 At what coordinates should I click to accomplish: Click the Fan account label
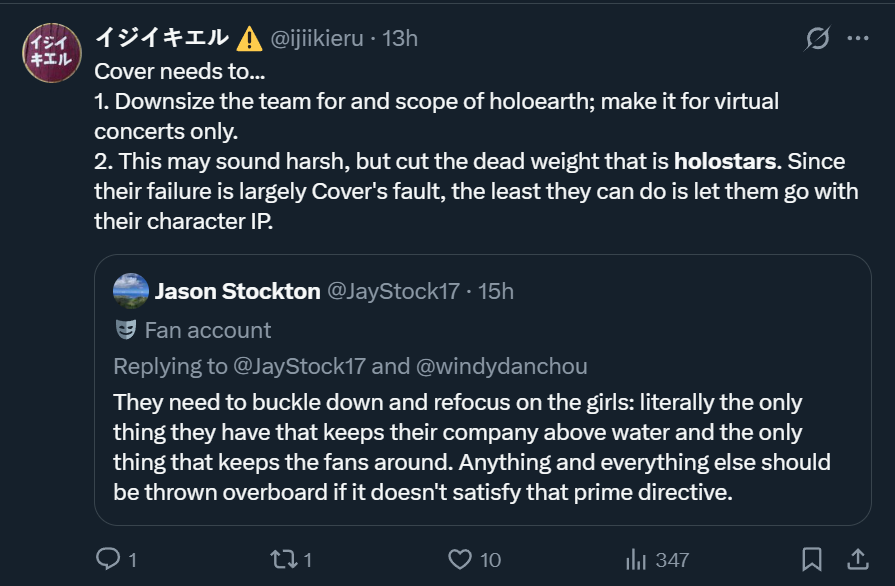[x=208, y=330]
